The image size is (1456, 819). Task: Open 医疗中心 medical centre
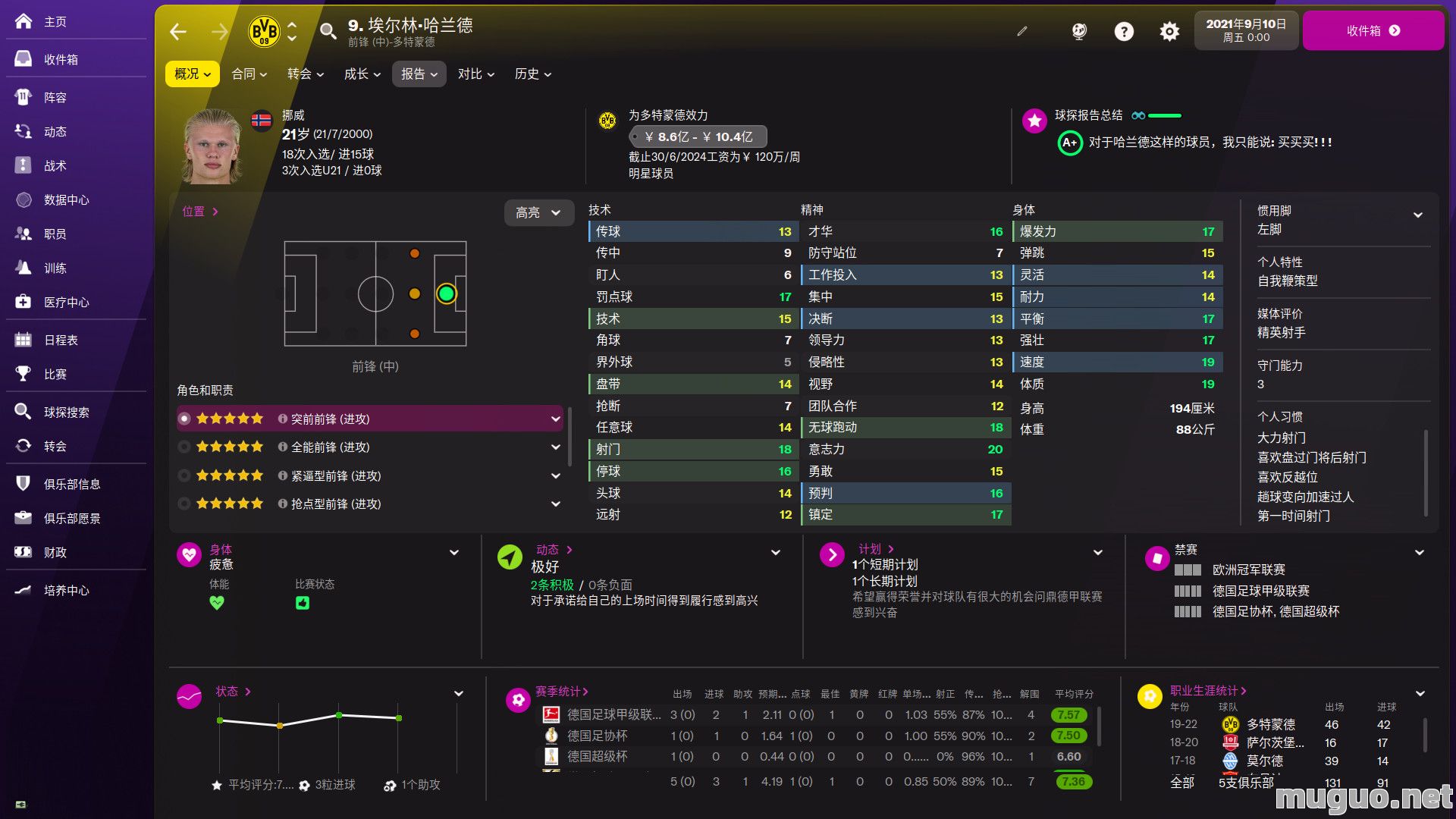tap(52, 302)
